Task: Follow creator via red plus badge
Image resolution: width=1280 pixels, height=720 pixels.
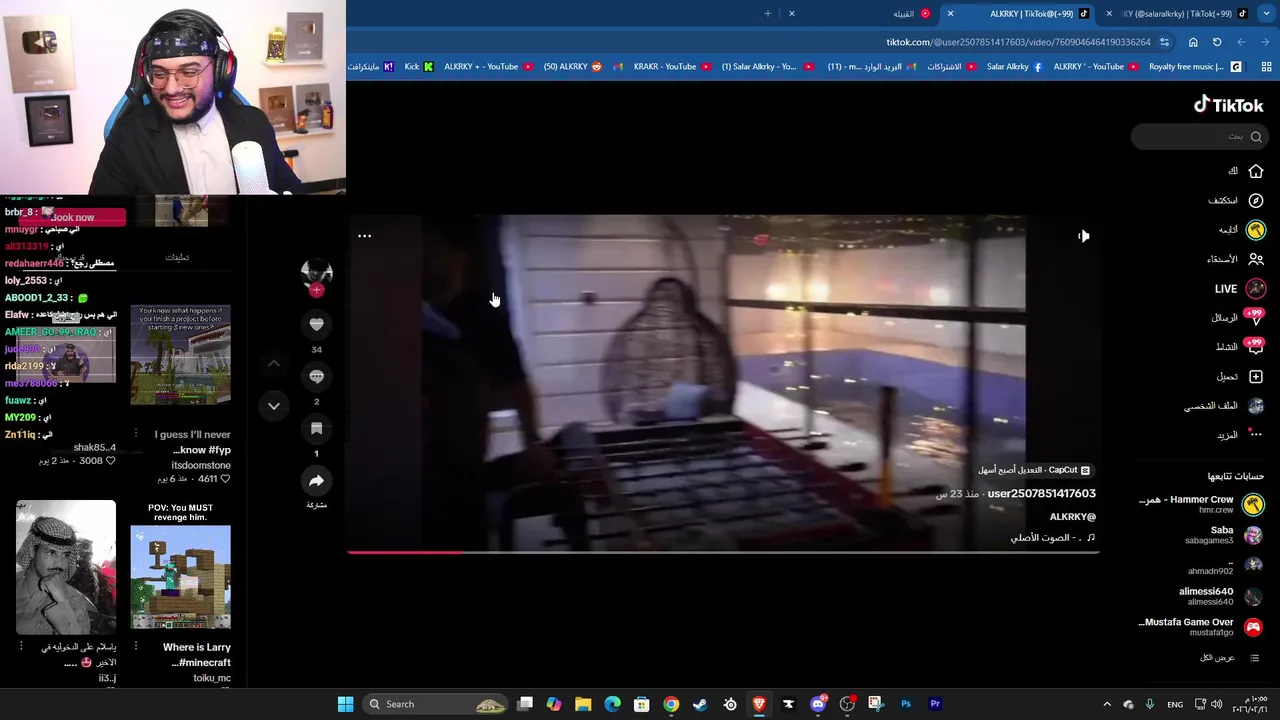Action: tap(316, 290)
